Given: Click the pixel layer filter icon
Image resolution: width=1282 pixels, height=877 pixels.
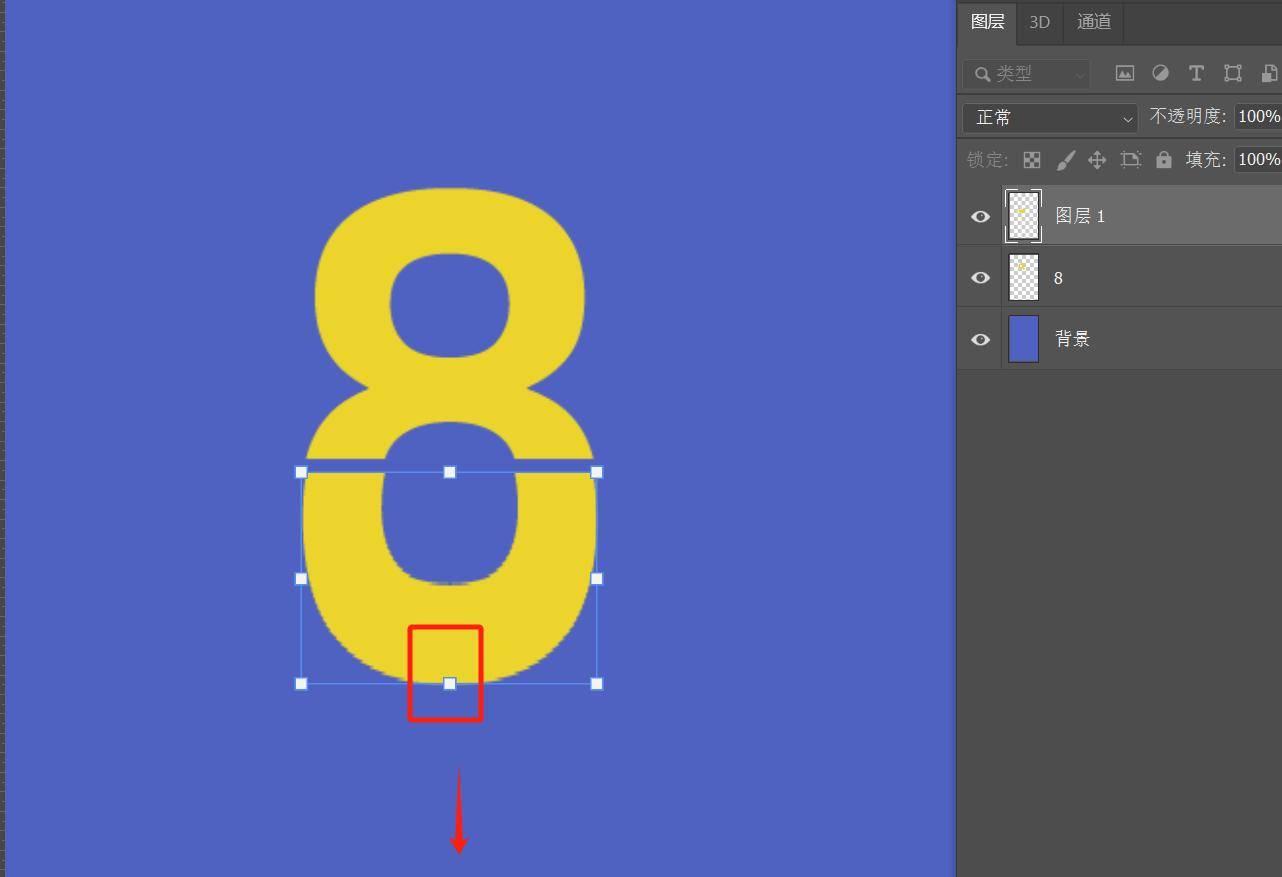Looking at the screenshot, I should 1125,73.
